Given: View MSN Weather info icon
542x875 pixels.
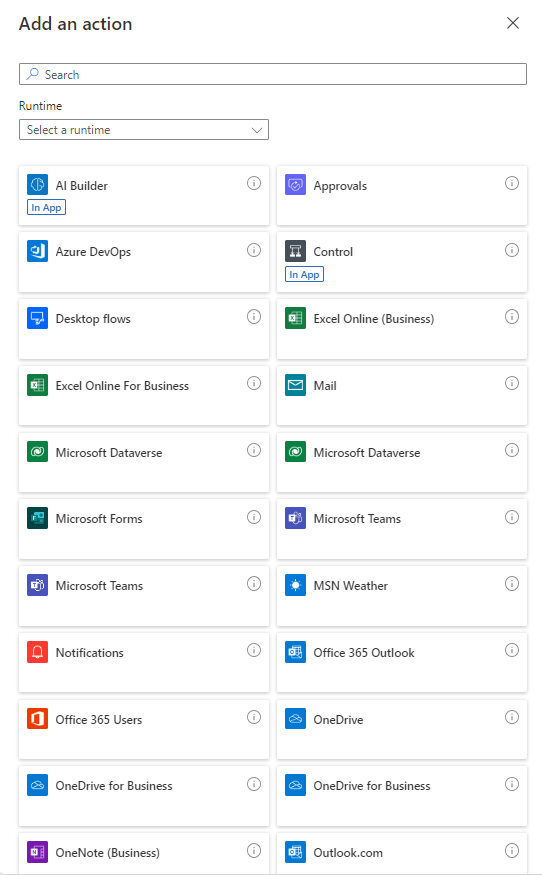Looking at the screenshot, I should pos(512,583).
